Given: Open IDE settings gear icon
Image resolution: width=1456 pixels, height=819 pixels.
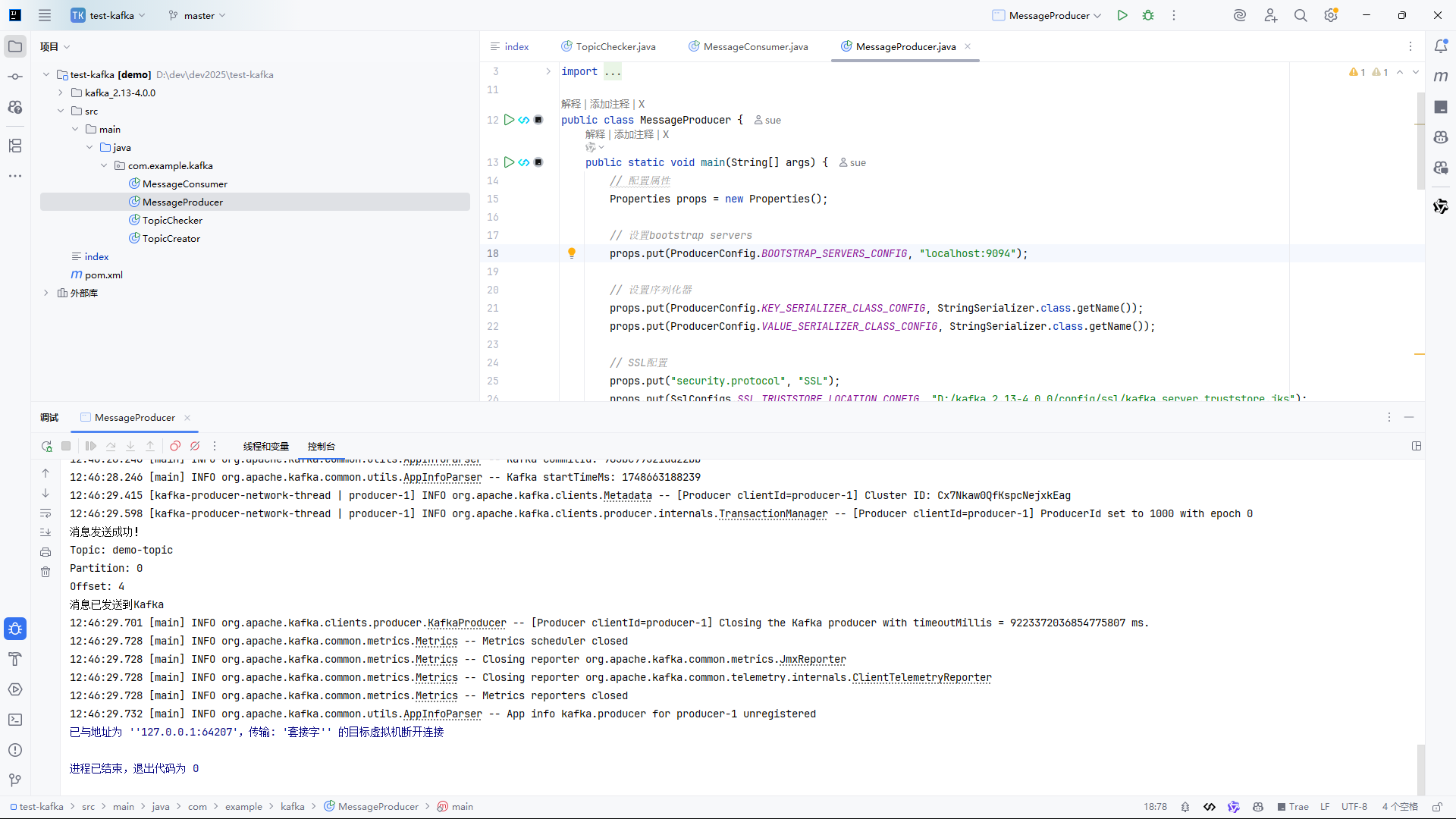Looking at the screenshot, I should [1331, 15].
